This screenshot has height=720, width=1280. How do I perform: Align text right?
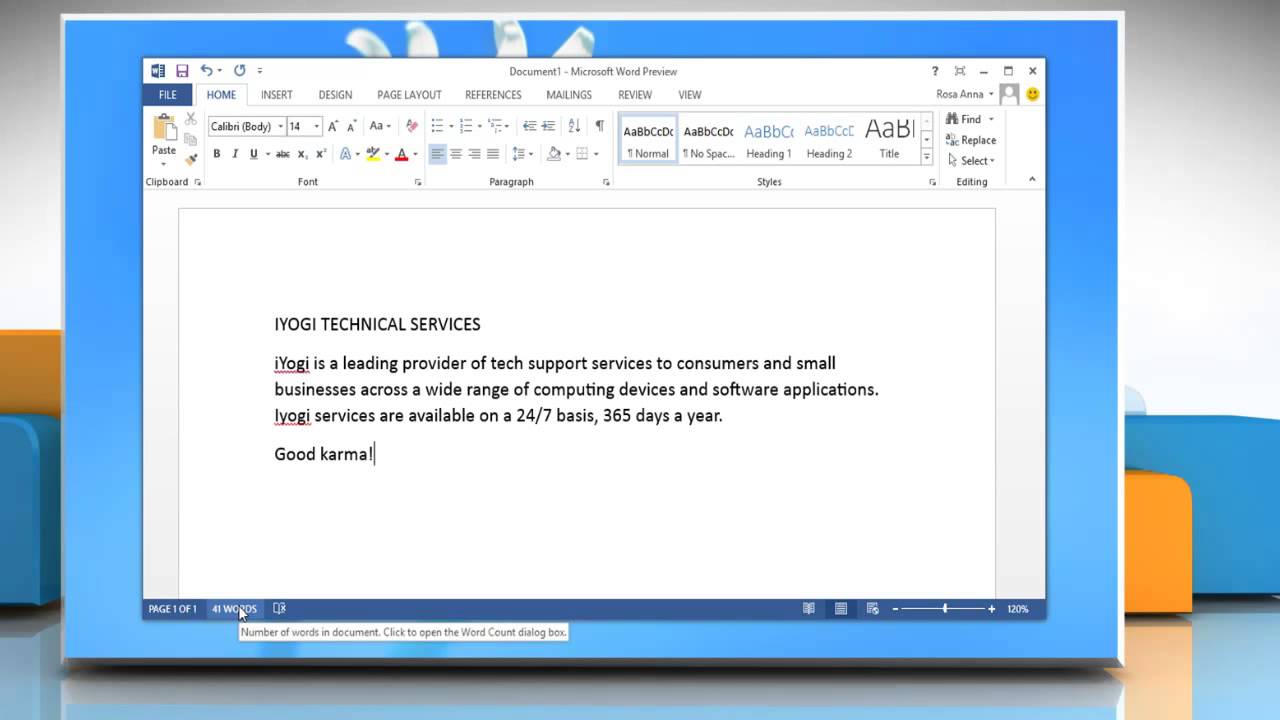pos(474,154)
